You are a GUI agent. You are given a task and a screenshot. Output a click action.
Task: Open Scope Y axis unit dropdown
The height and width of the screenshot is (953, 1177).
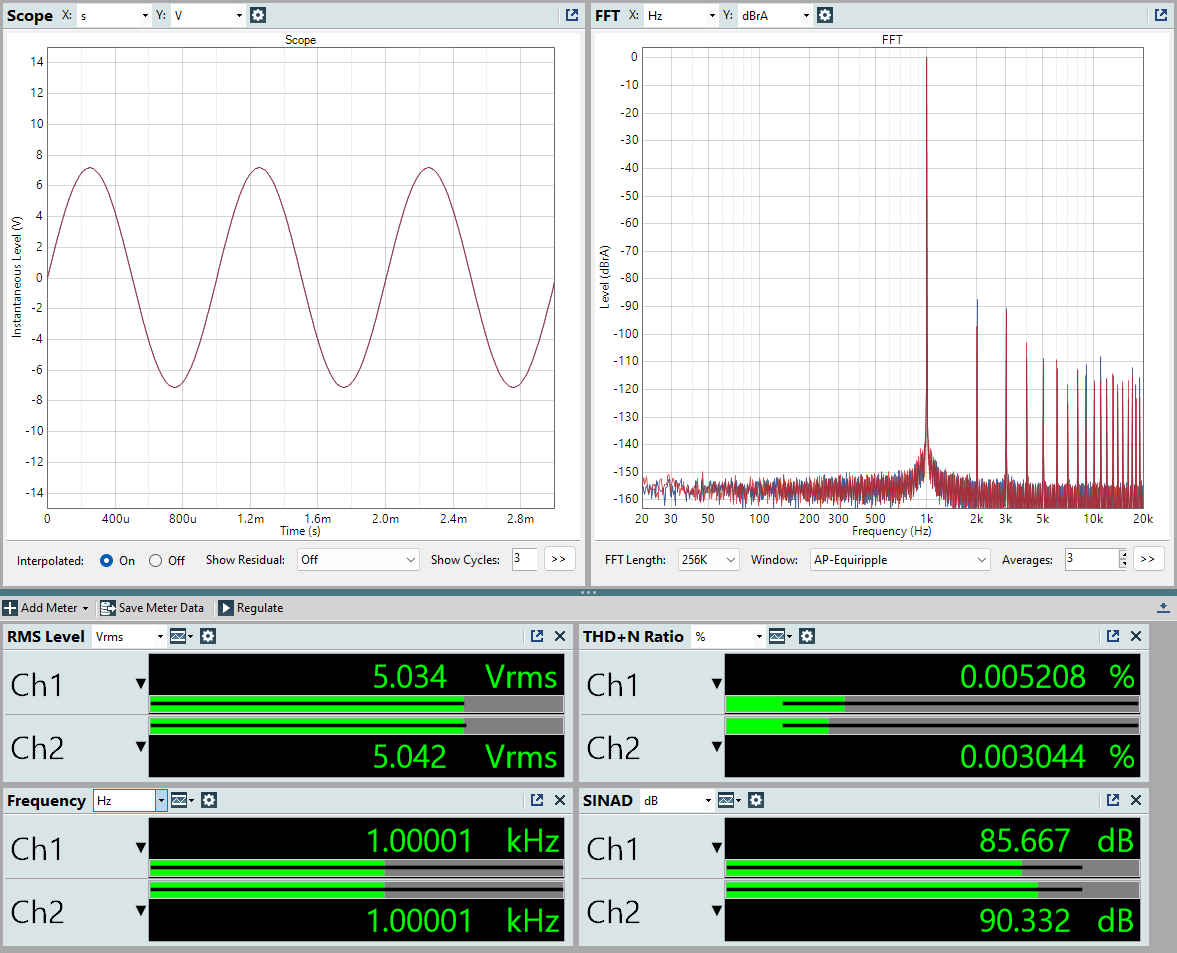(208, 15)
